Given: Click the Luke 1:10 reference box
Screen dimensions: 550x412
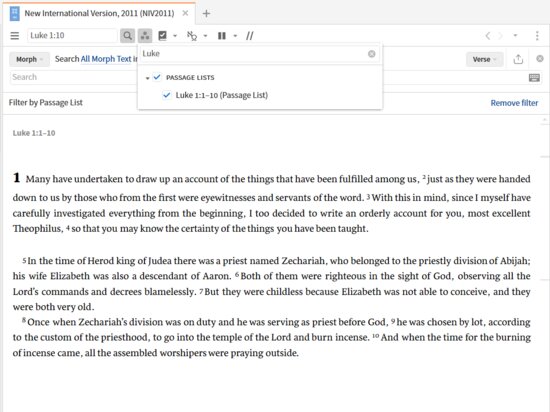Looking at the screenshot, I should point(72,35).
